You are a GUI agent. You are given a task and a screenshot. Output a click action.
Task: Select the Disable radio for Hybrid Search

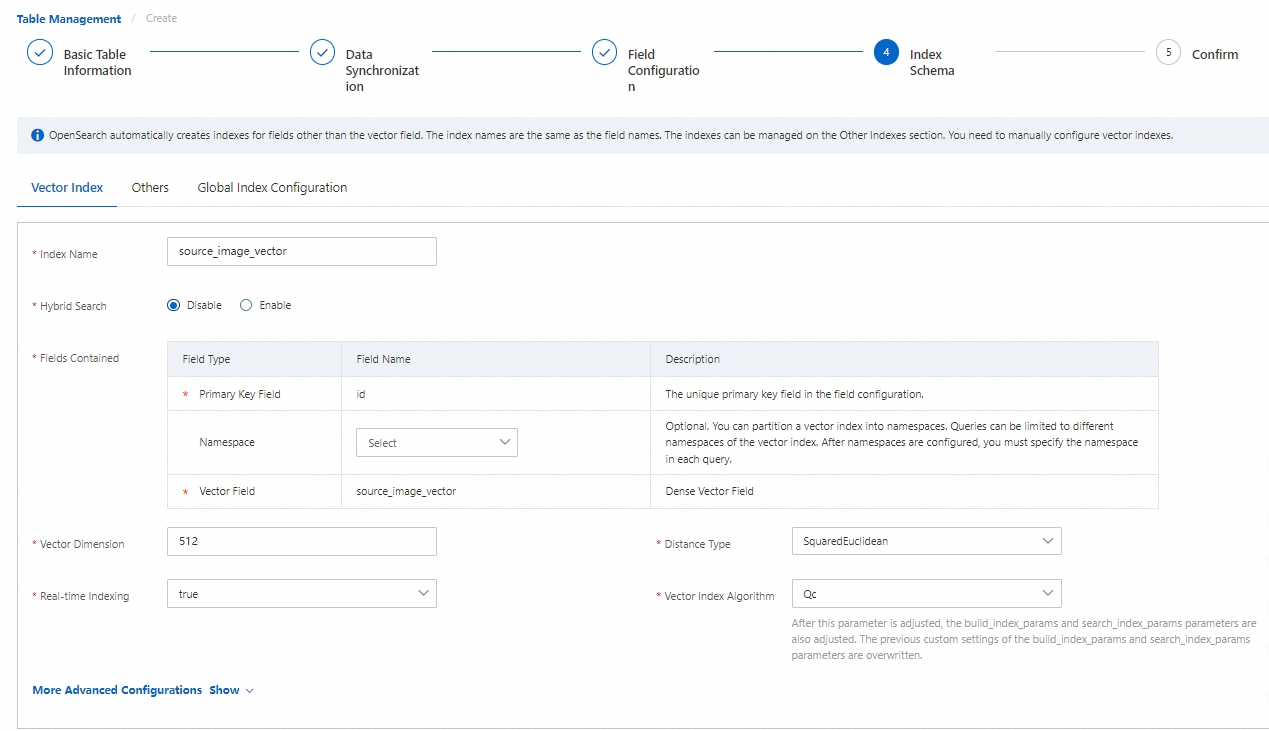(x=174, y=305)
